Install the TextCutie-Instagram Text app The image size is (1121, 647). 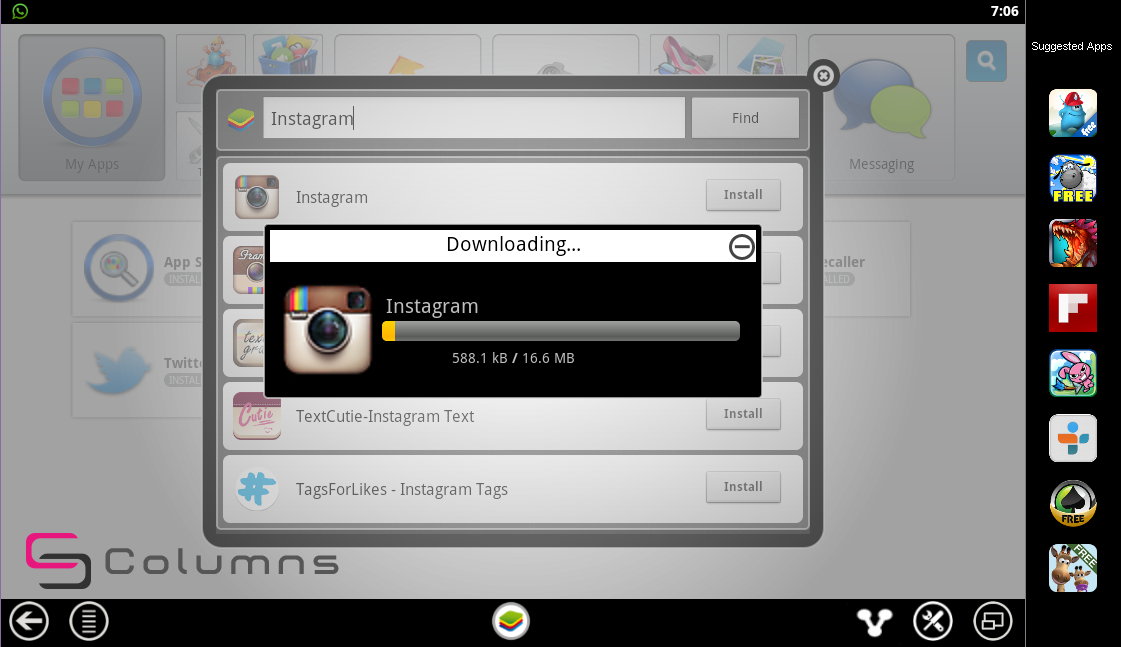[743, 413]
